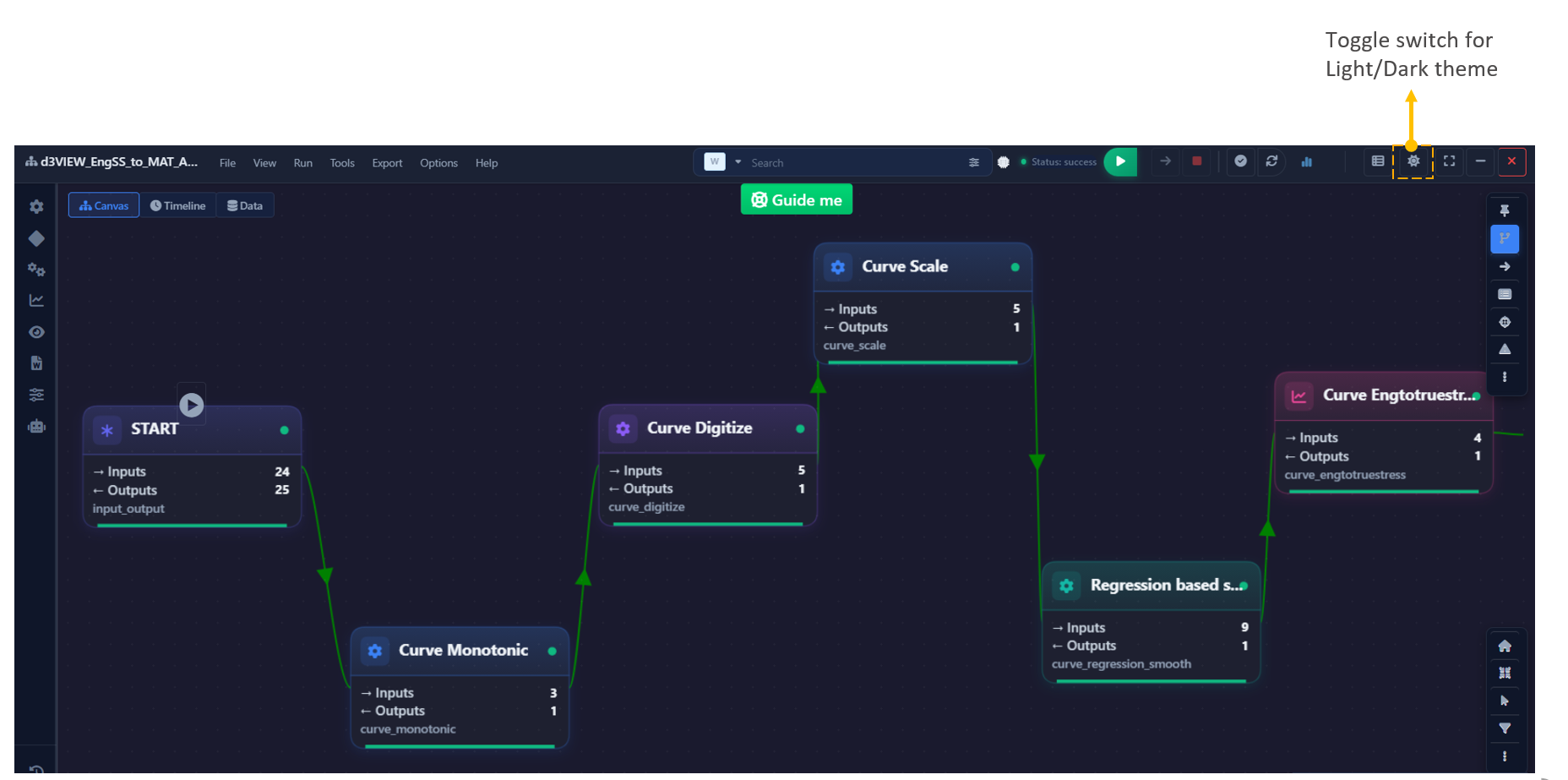Open the line chart icon in sidebar

point(36,301)
